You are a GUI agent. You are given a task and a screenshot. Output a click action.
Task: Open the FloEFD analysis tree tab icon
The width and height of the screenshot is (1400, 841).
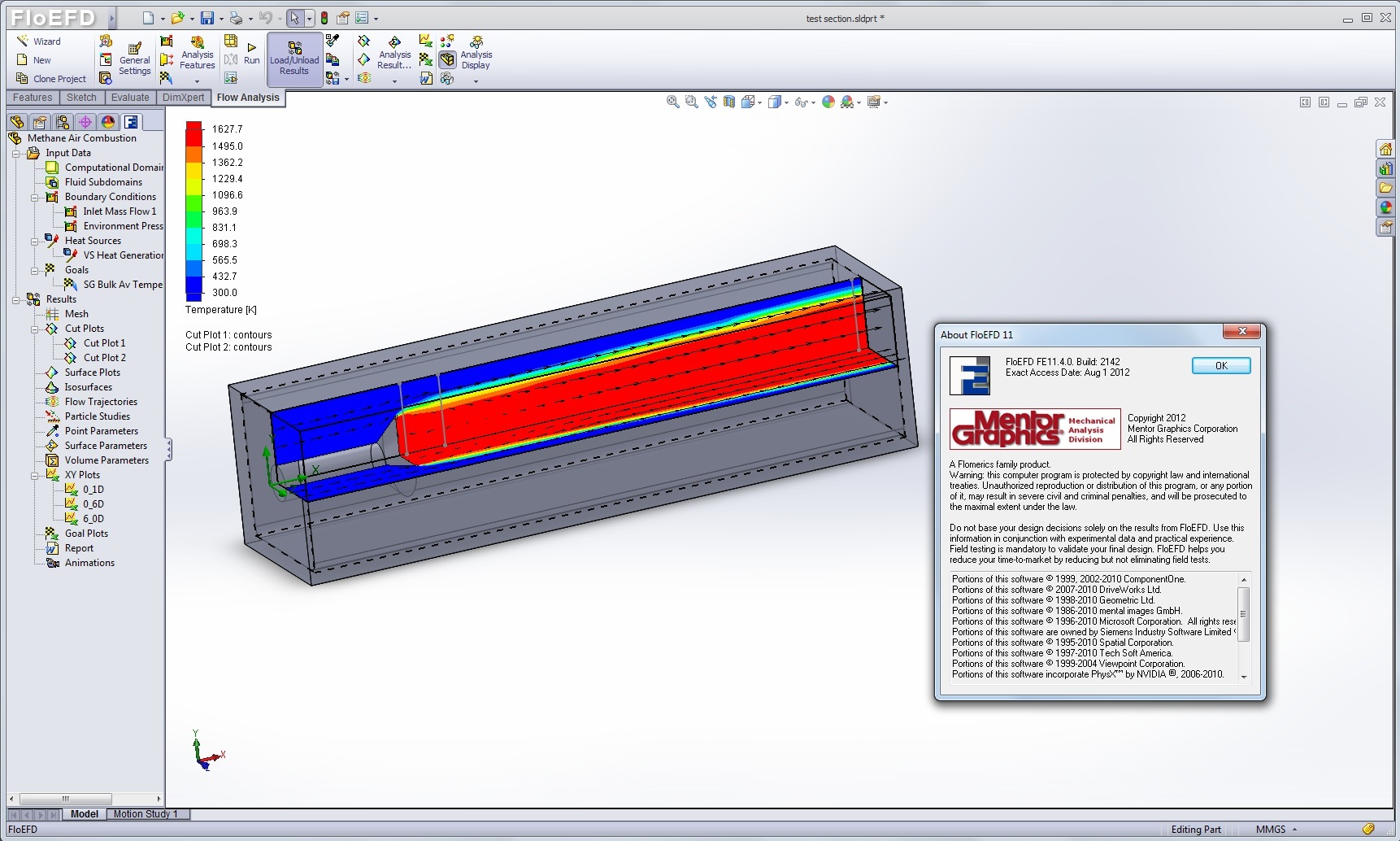click(x=131, y=122)
